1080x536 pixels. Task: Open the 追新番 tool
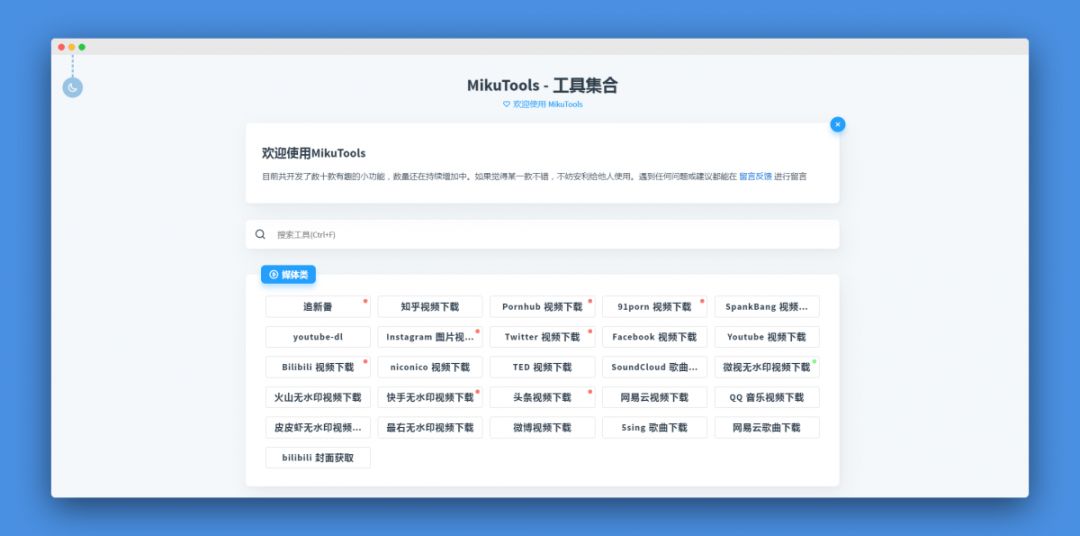coord(318,307)
